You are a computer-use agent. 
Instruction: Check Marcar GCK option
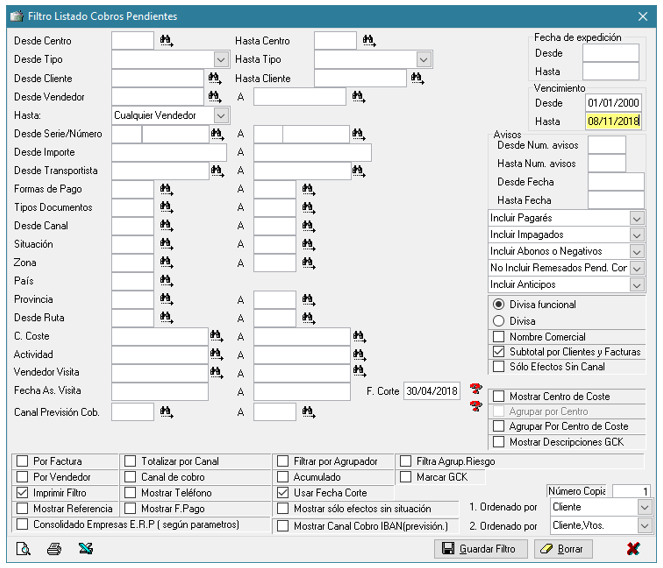pos(405,477)
